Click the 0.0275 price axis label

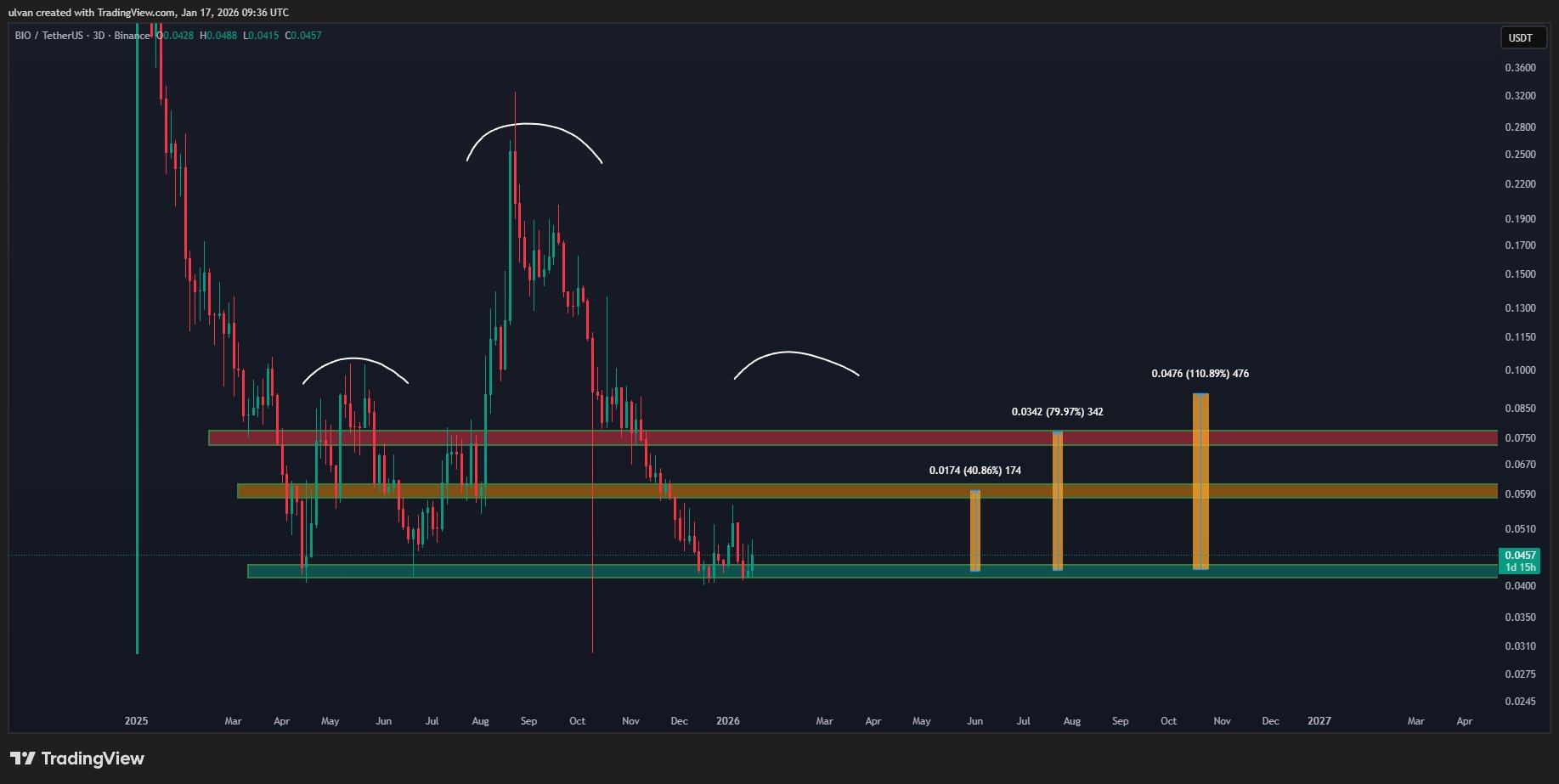click(1520, 674)
